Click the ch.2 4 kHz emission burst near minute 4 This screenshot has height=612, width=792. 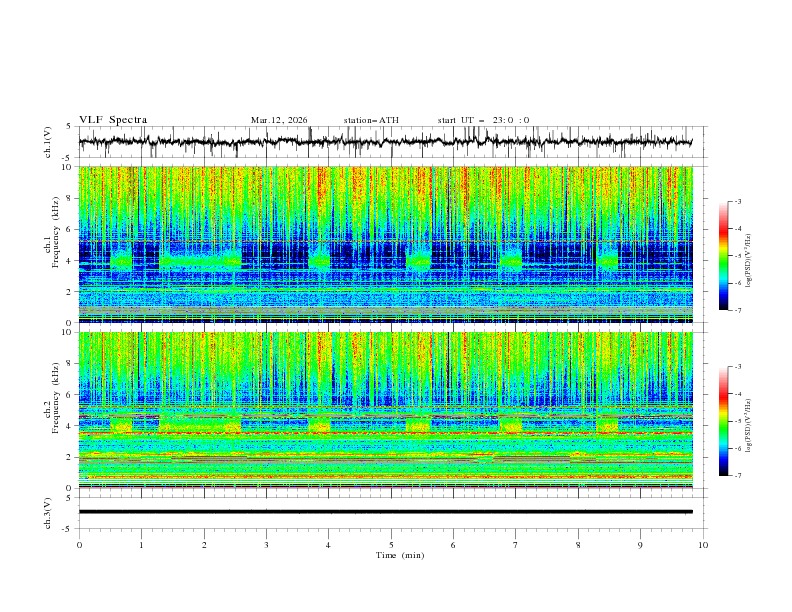319,425
